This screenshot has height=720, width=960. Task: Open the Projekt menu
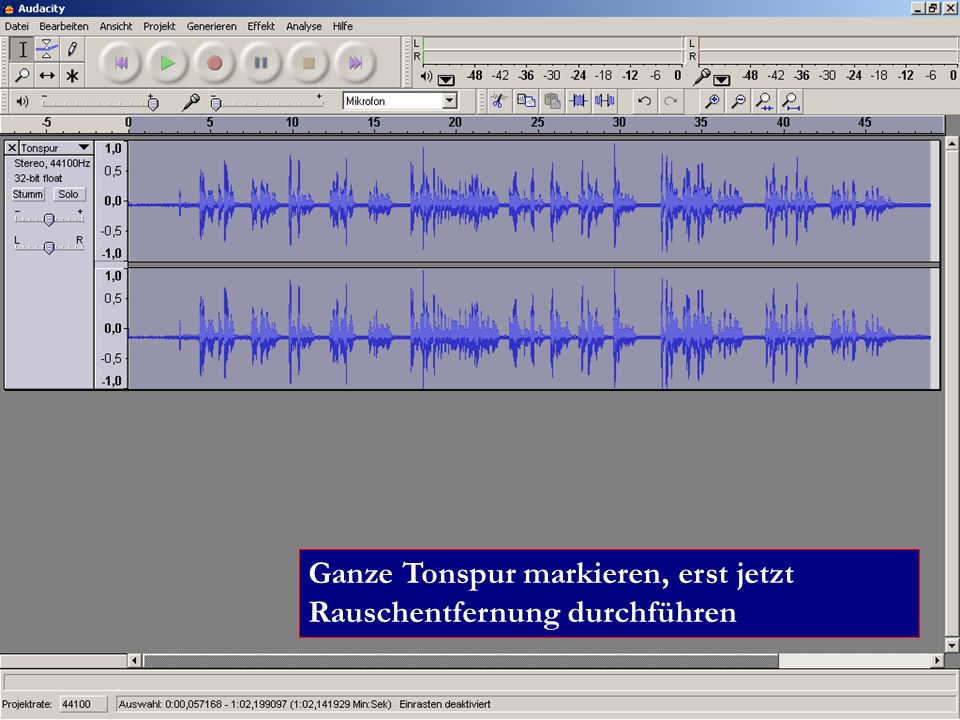[159, 26]
